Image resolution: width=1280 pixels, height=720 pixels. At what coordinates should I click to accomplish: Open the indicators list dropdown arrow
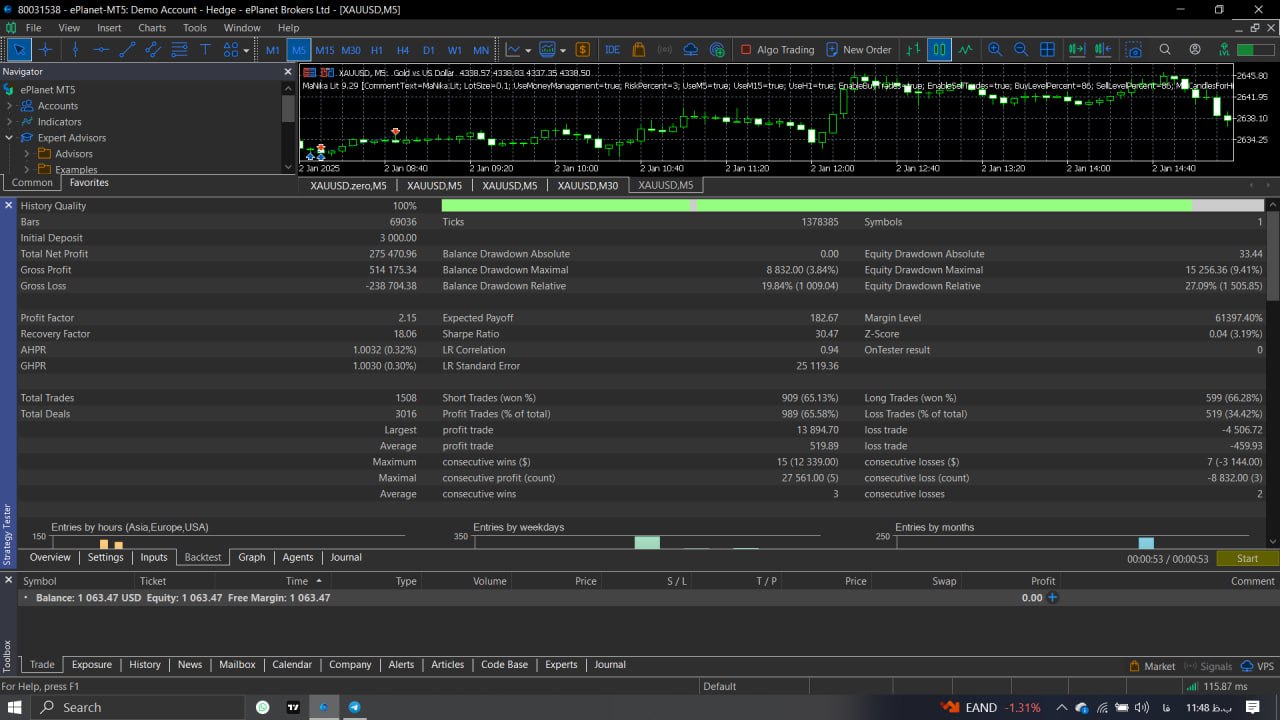(x=528, y=50)
